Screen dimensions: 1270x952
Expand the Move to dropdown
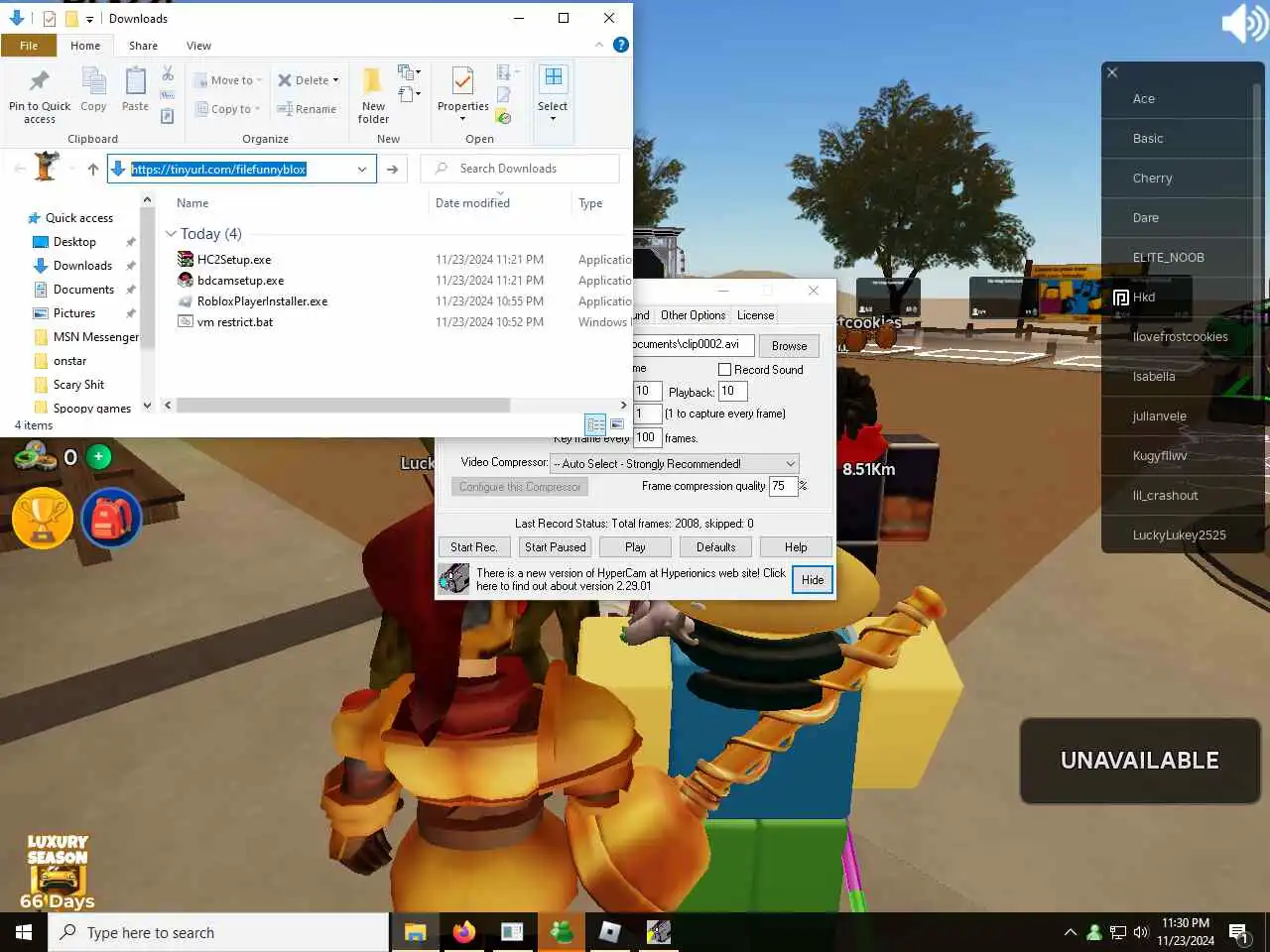click(x=259, y=80)
